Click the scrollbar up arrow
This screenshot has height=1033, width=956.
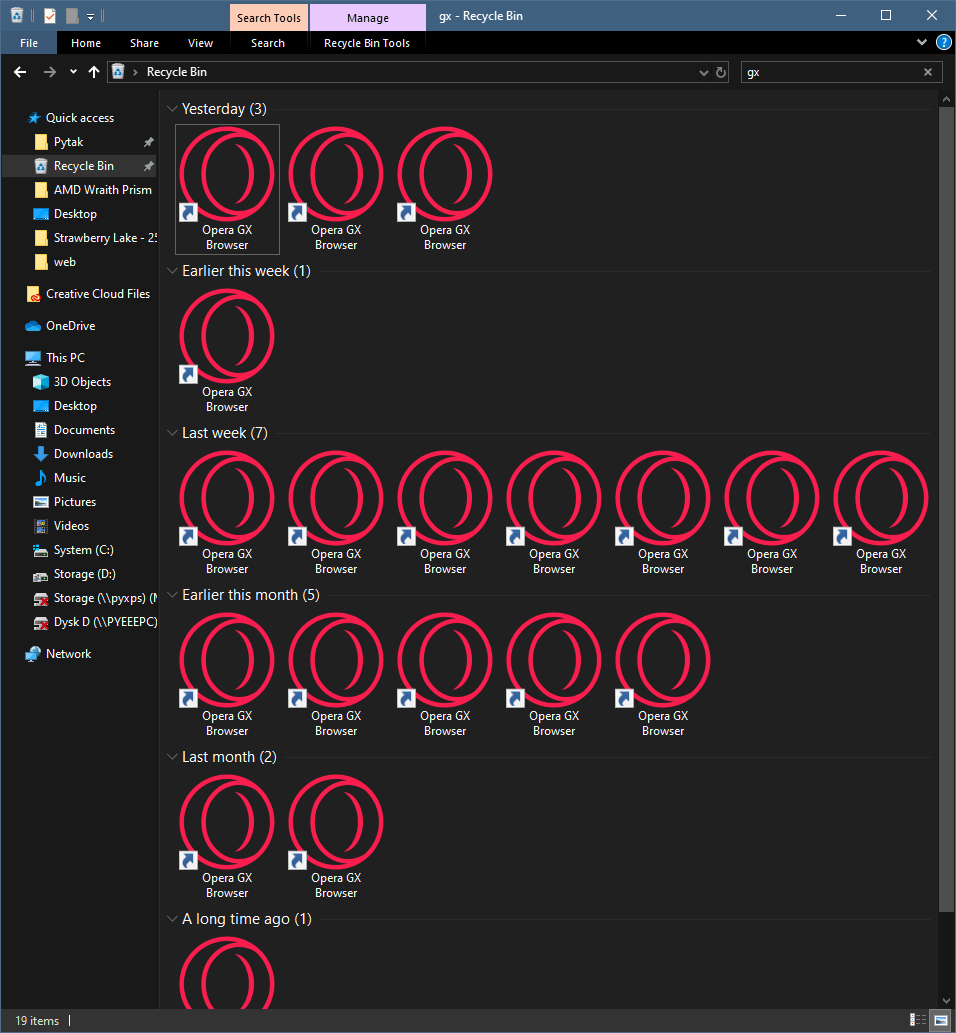(x=946, y=99)
